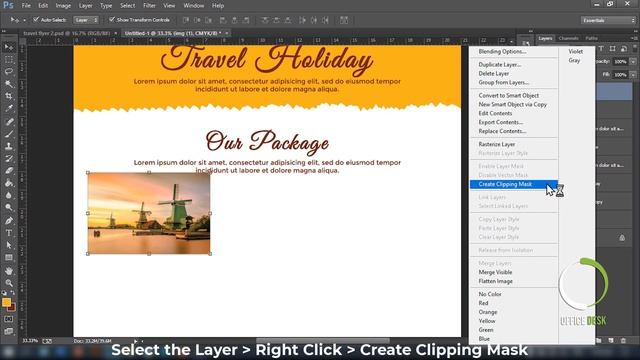The image size is (640, 360).
Task: Select the Eyedropper tool
Action: (x=9, y=109)
